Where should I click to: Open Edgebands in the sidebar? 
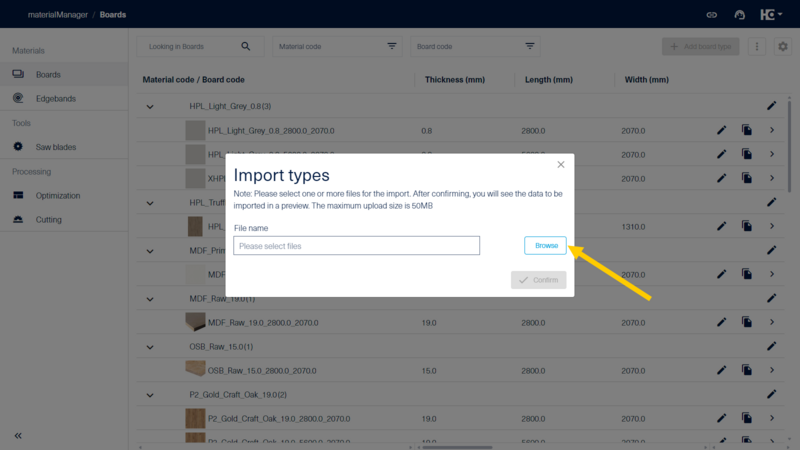click(x=64, y=98)
